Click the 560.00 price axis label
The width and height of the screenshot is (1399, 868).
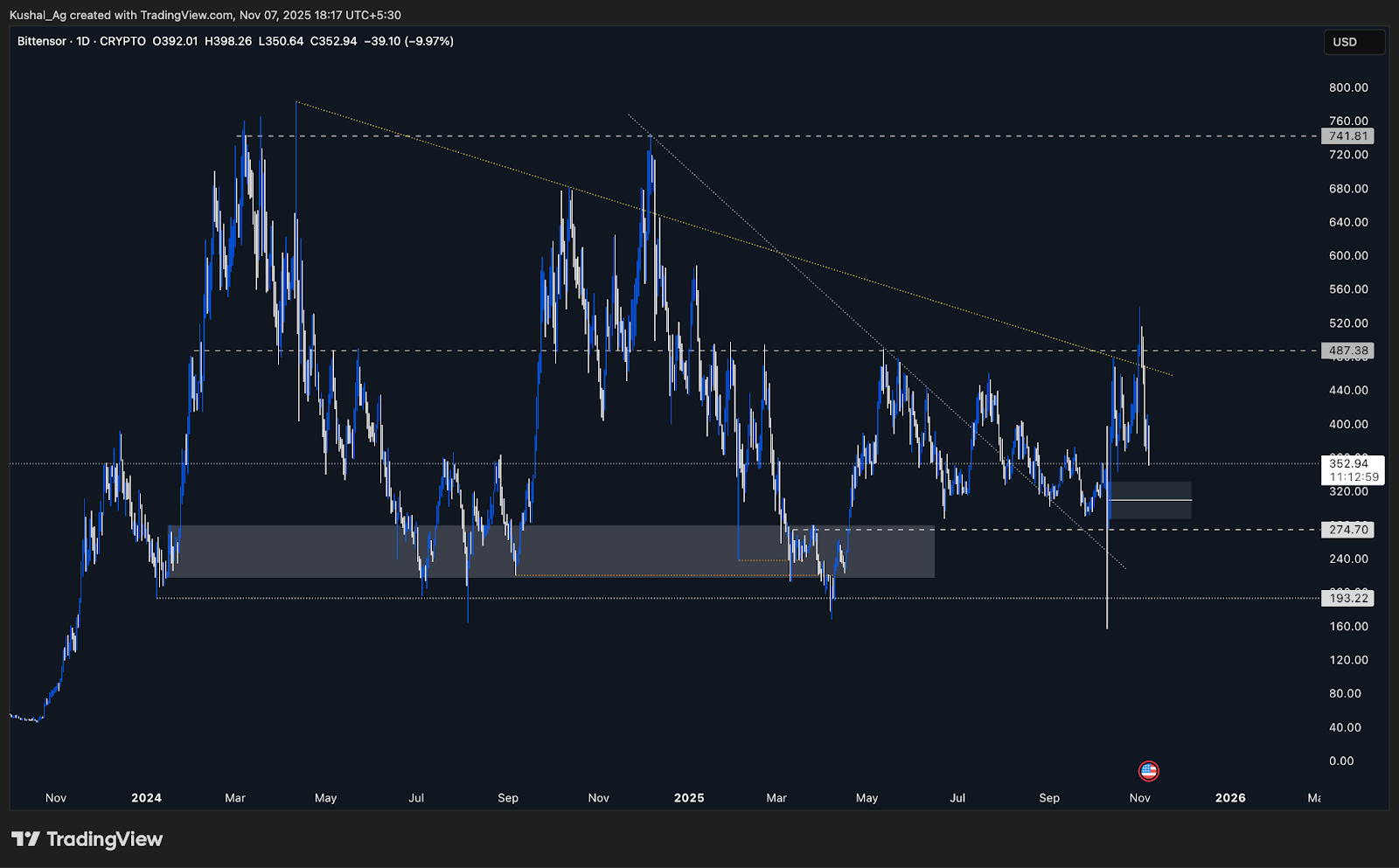[x=1348, y=289]
